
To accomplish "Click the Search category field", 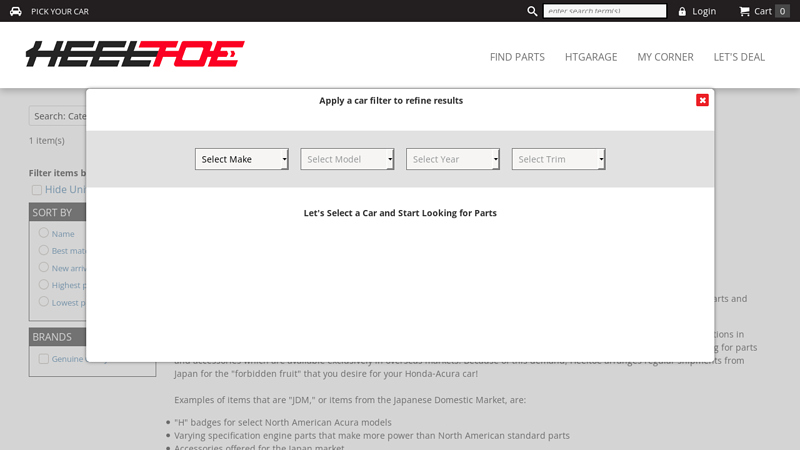I will pyautogui.click(x=58, y=116).
